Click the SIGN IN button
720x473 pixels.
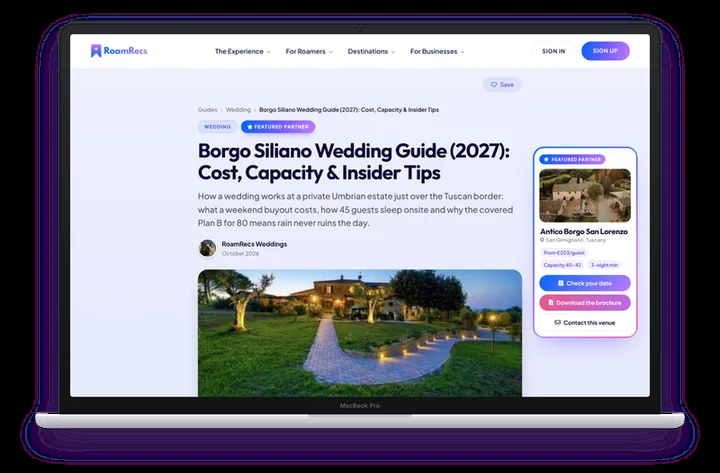(x=553, y=51)
